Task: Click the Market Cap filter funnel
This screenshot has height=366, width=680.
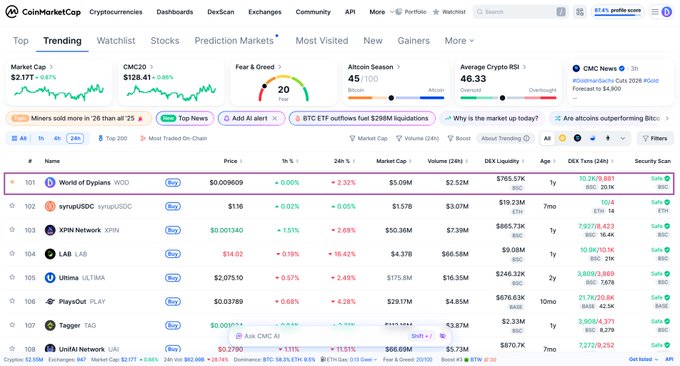Action: (352, 138)
